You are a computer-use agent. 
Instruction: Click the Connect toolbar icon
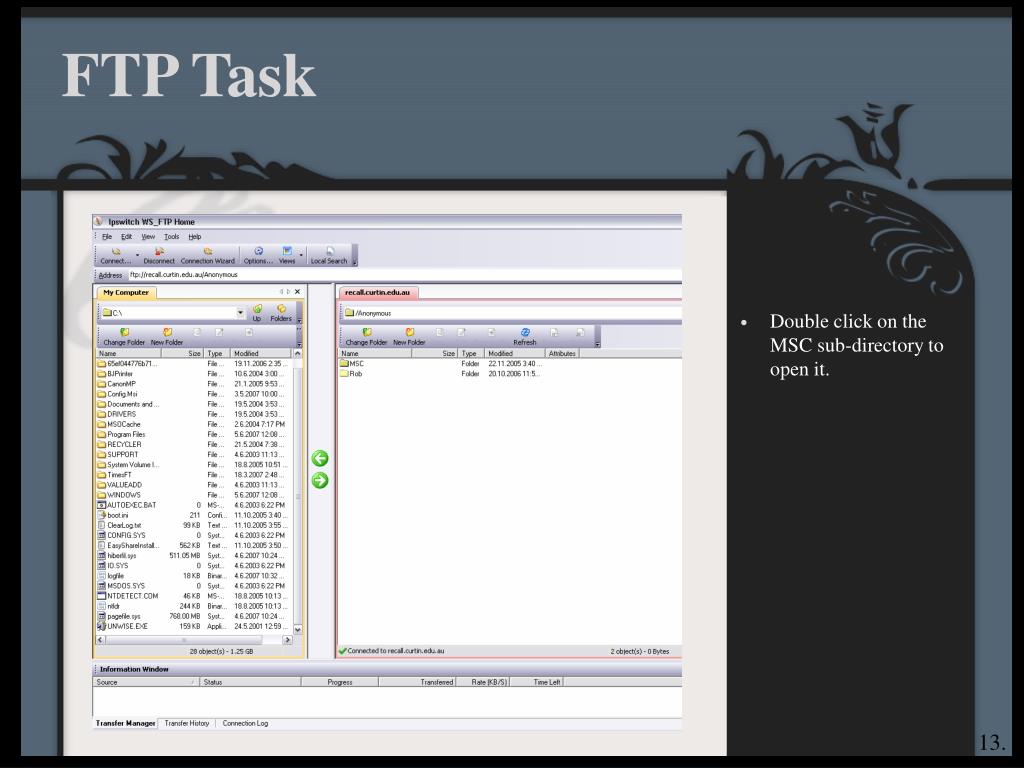pyautogui.click(x=116, y=255)
